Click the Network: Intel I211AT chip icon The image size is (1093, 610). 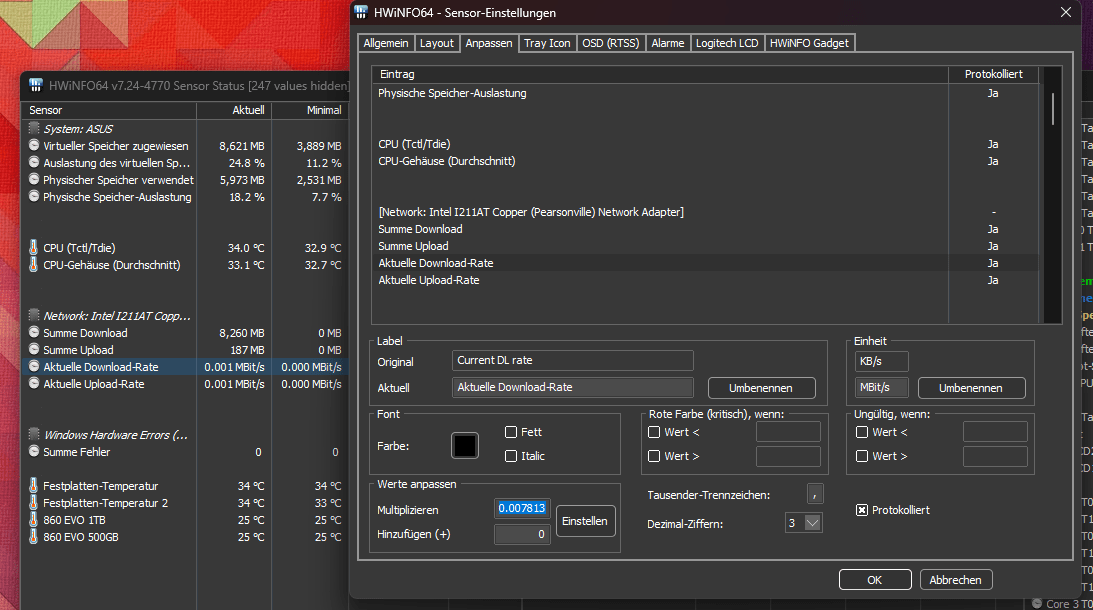[33, 315]
